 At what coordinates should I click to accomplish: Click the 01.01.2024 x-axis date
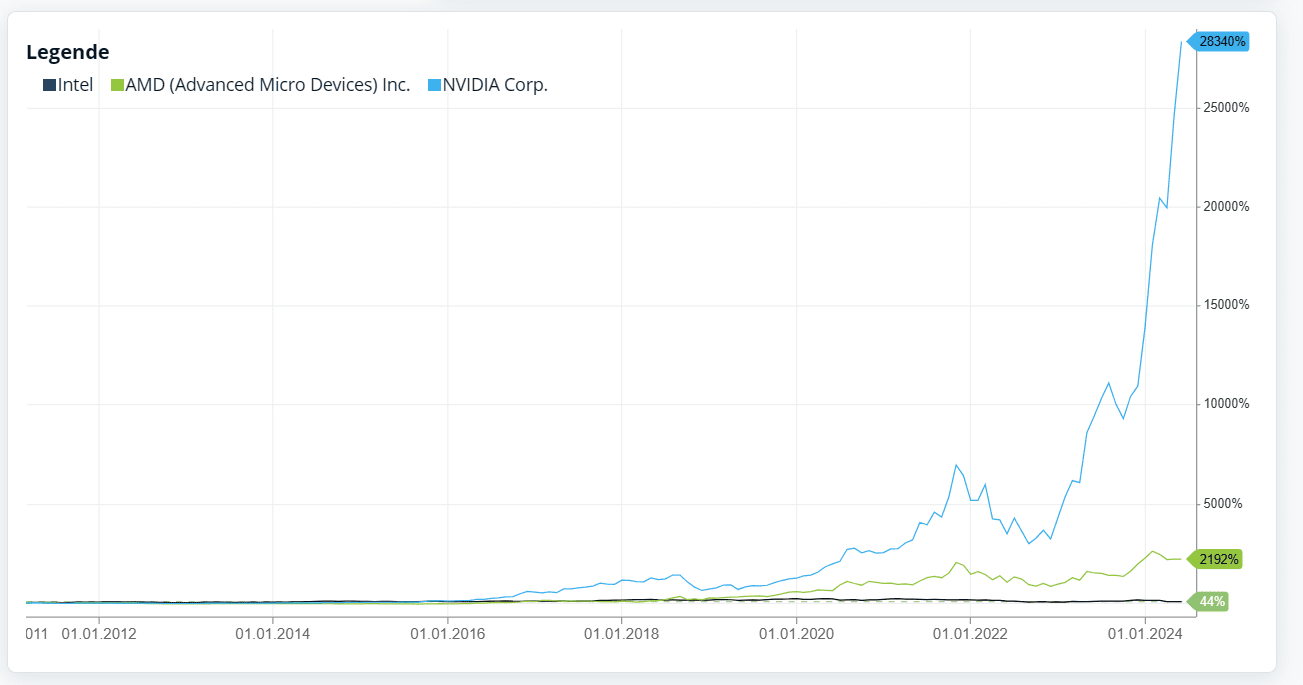(1144, 634)
